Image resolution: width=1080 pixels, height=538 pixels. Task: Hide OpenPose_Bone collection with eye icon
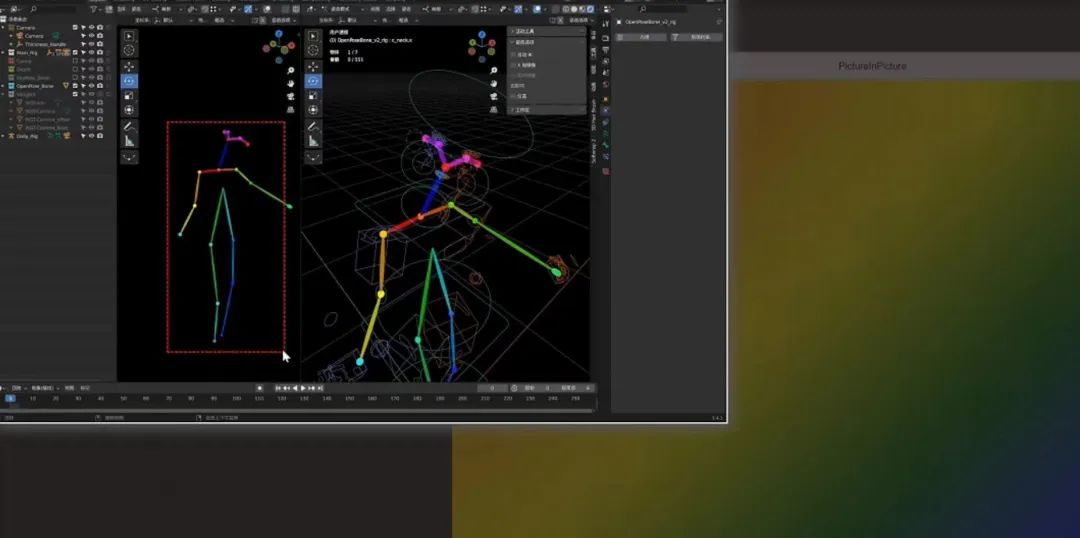(92, 86)
